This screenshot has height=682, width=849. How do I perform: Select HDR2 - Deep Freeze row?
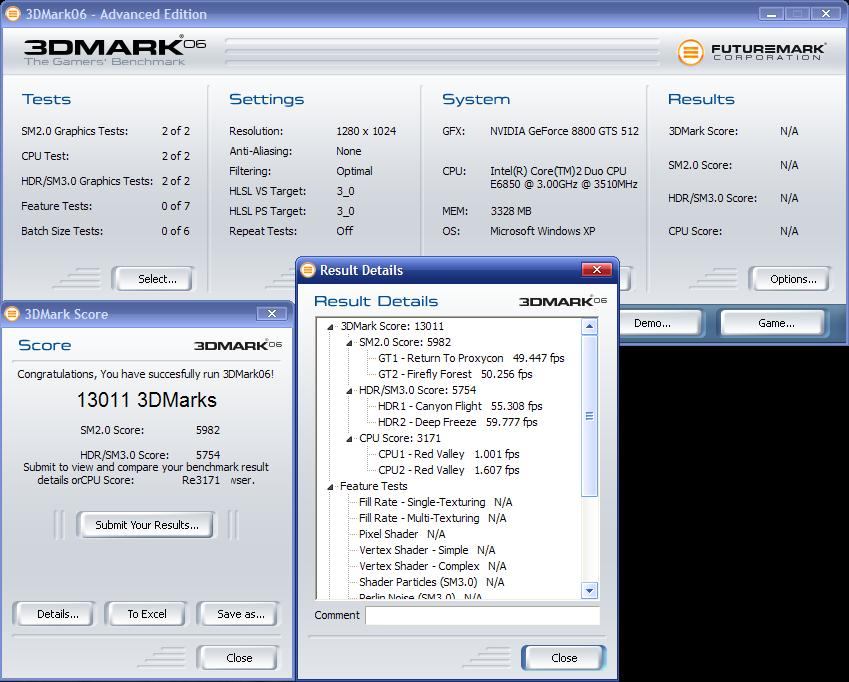(x=458, y=422)
